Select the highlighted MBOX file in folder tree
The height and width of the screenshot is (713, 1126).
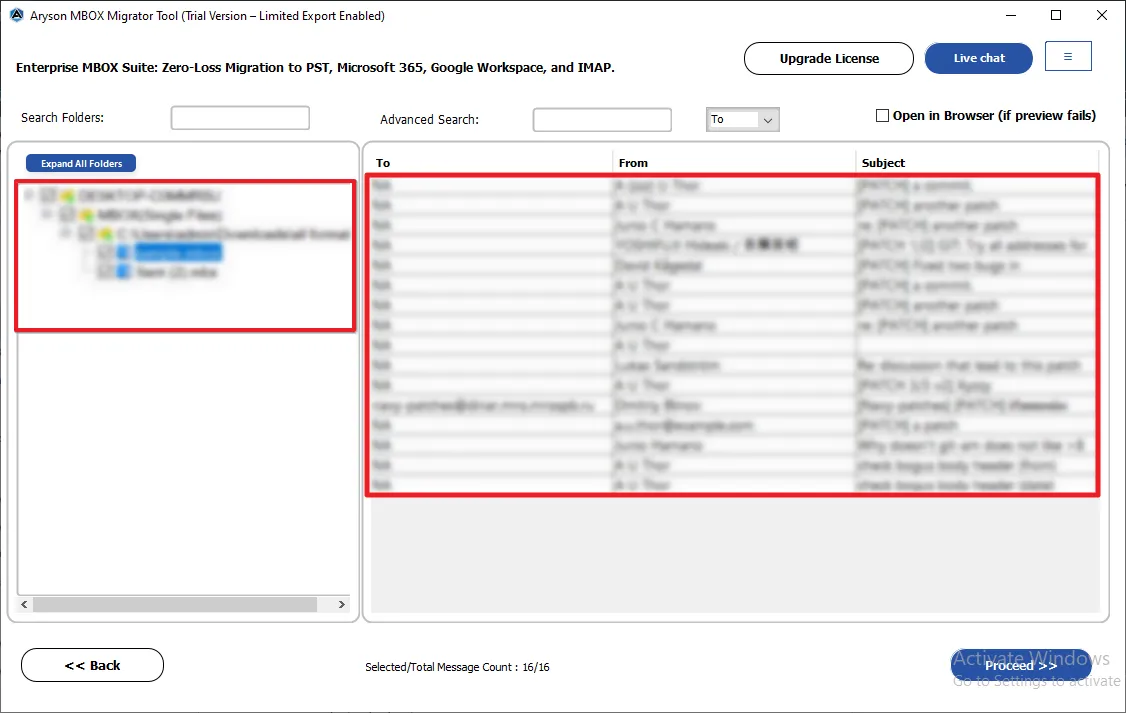click(178, 253)
